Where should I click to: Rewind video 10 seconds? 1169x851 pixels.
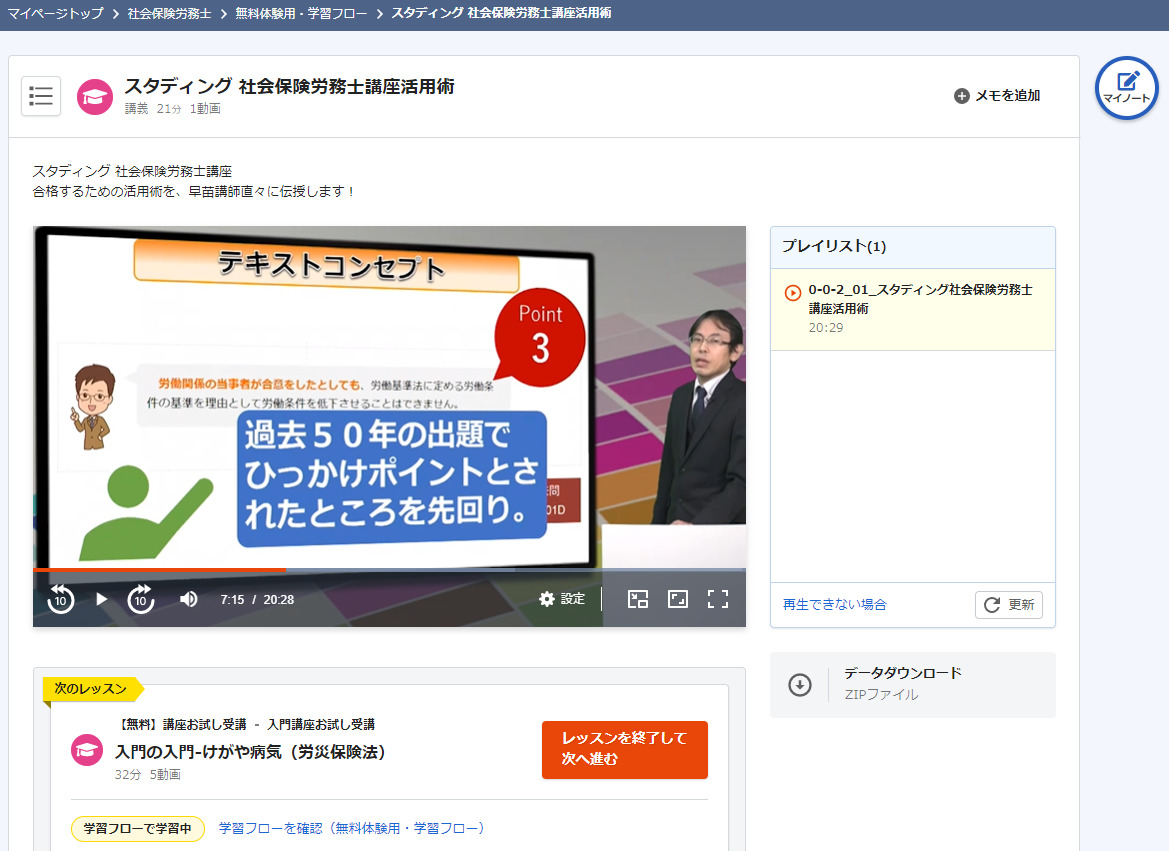60,599
